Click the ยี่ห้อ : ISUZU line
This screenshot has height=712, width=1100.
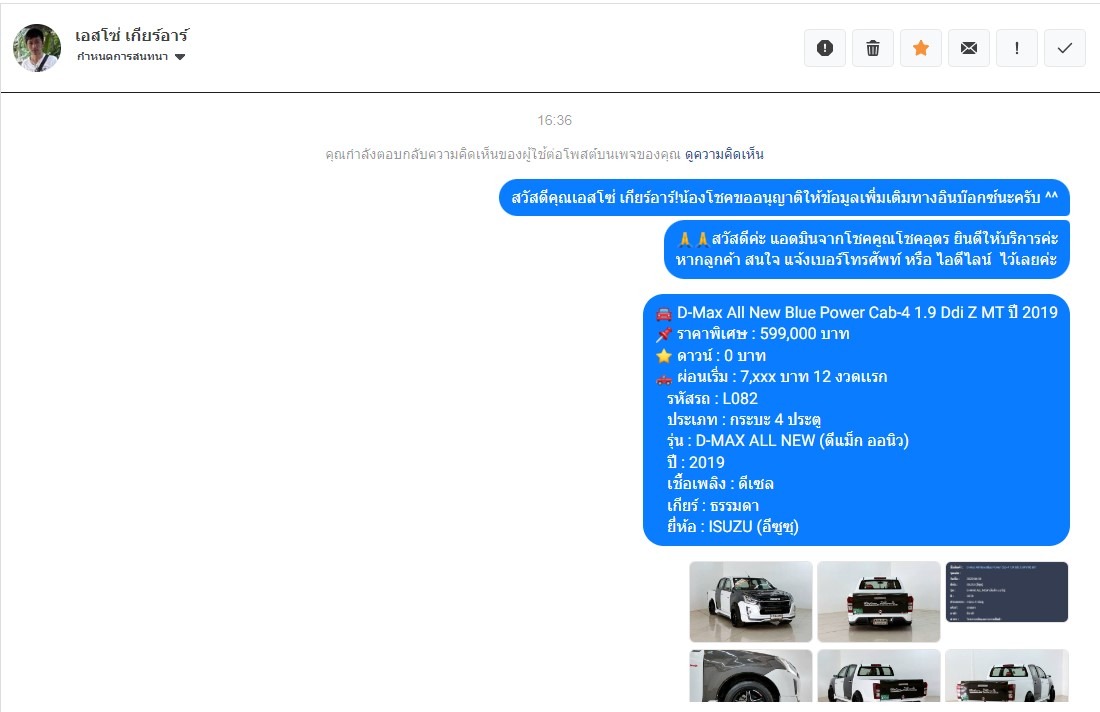[x=732, y=527]
